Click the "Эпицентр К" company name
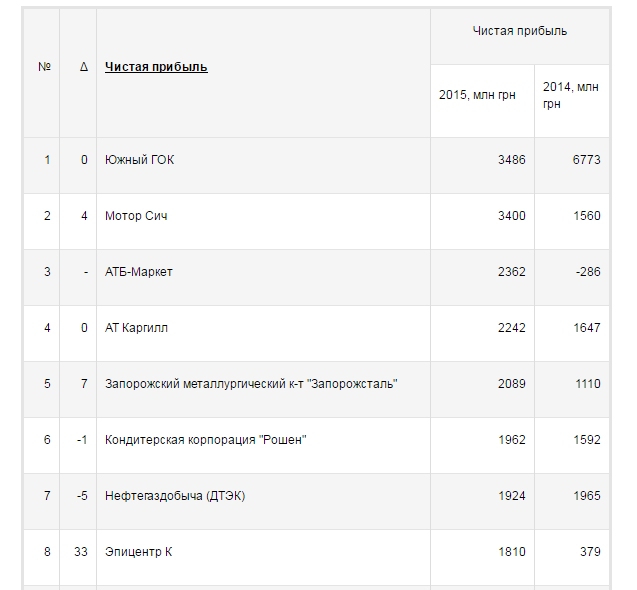This screenshot has width=637, height=590. [139, 552]
